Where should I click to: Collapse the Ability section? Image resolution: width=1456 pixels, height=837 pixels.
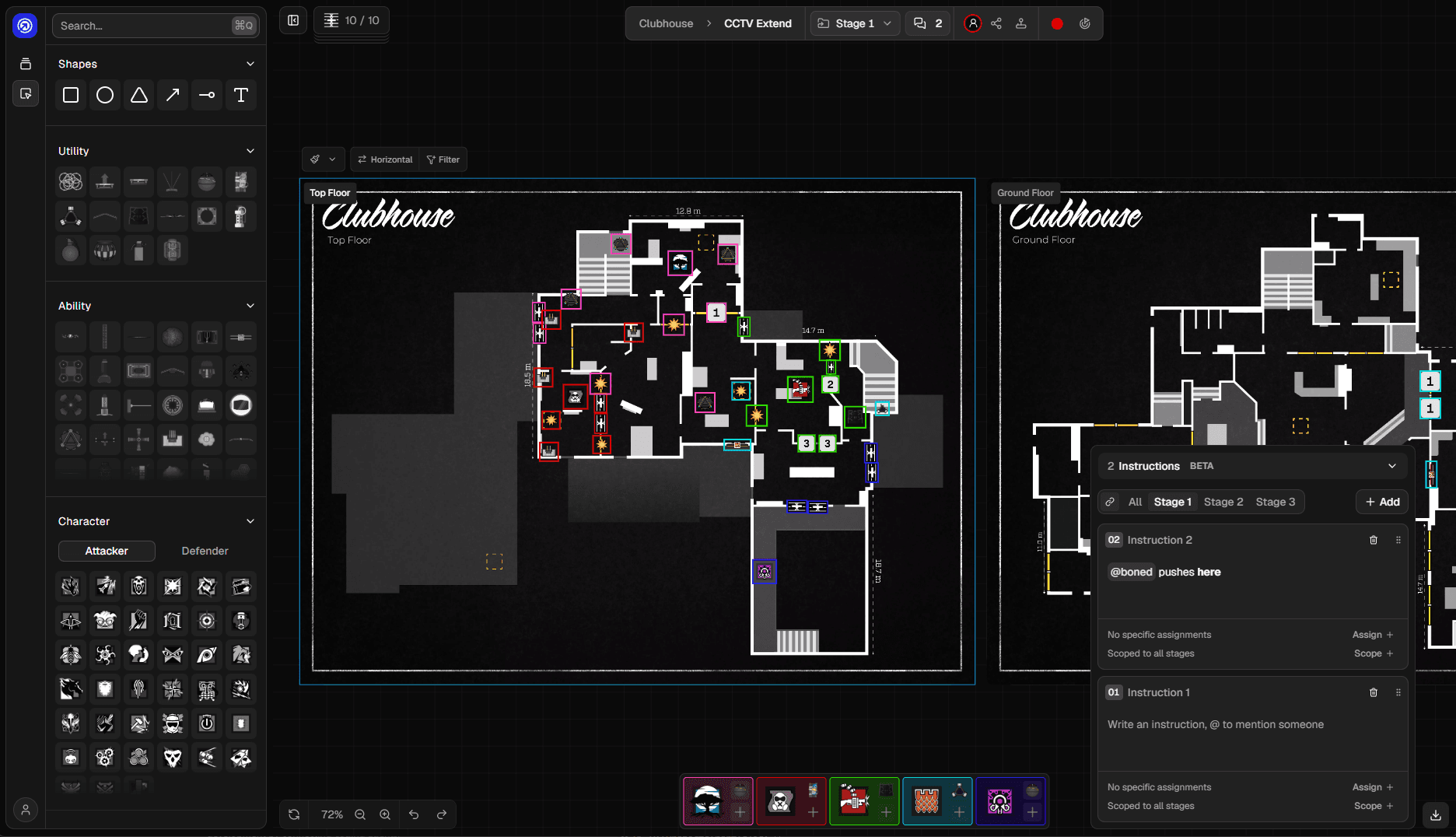[x=250, y=306]
